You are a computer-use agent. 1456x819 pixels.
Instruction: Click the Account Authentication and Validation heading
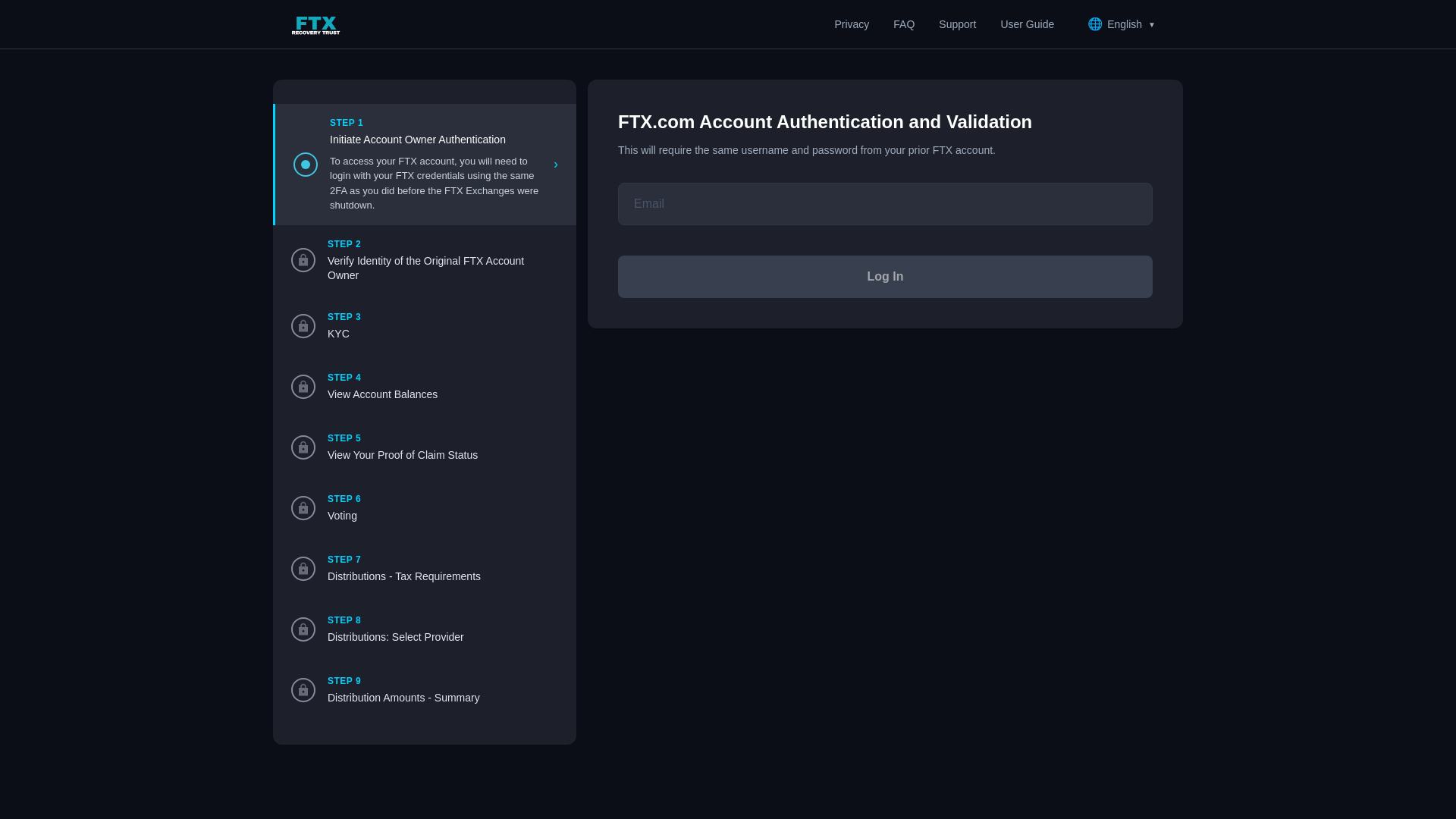tap(825, 122)
